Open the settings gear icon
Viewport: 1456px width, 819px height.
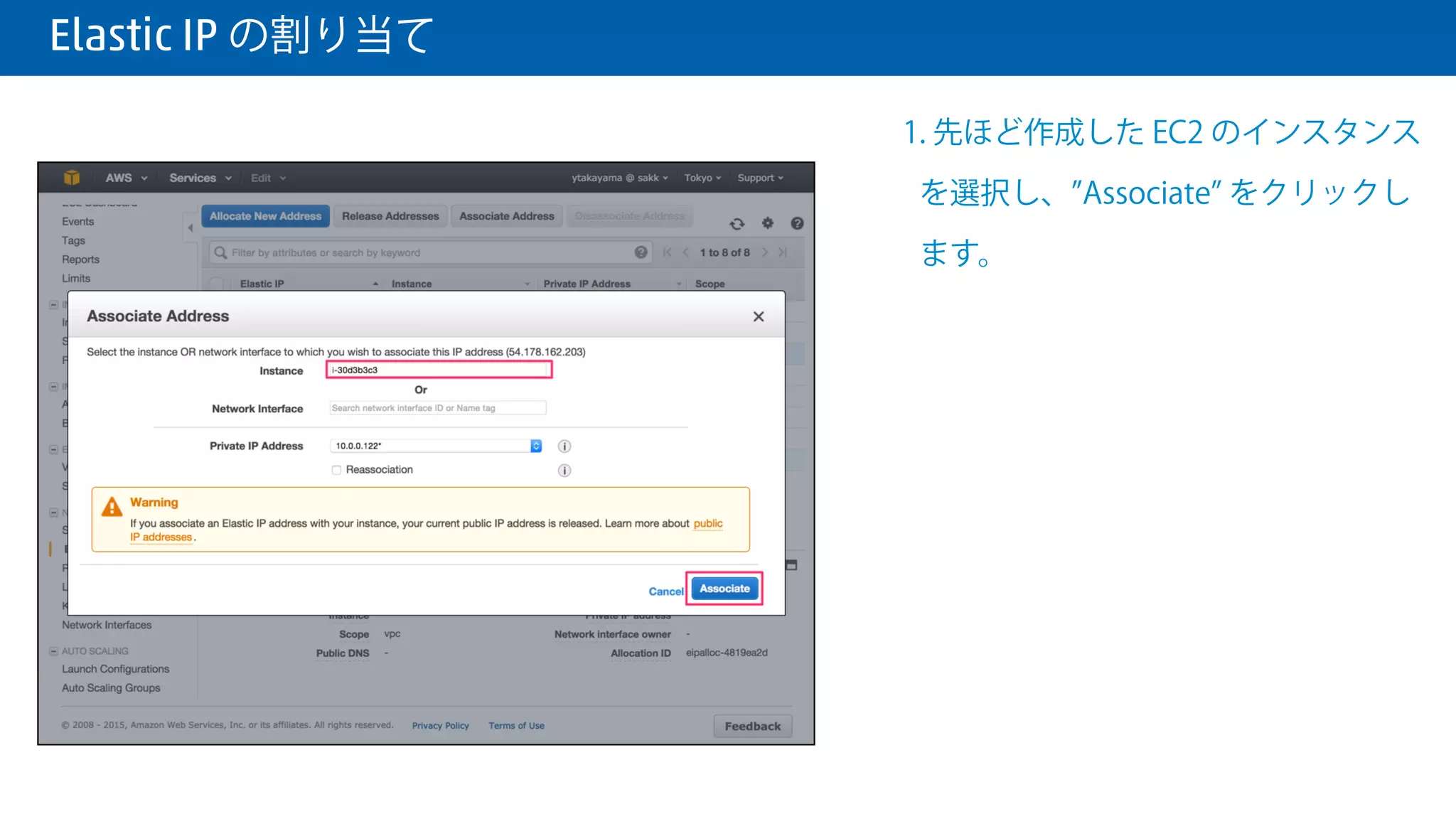click(x=768, y=223)
